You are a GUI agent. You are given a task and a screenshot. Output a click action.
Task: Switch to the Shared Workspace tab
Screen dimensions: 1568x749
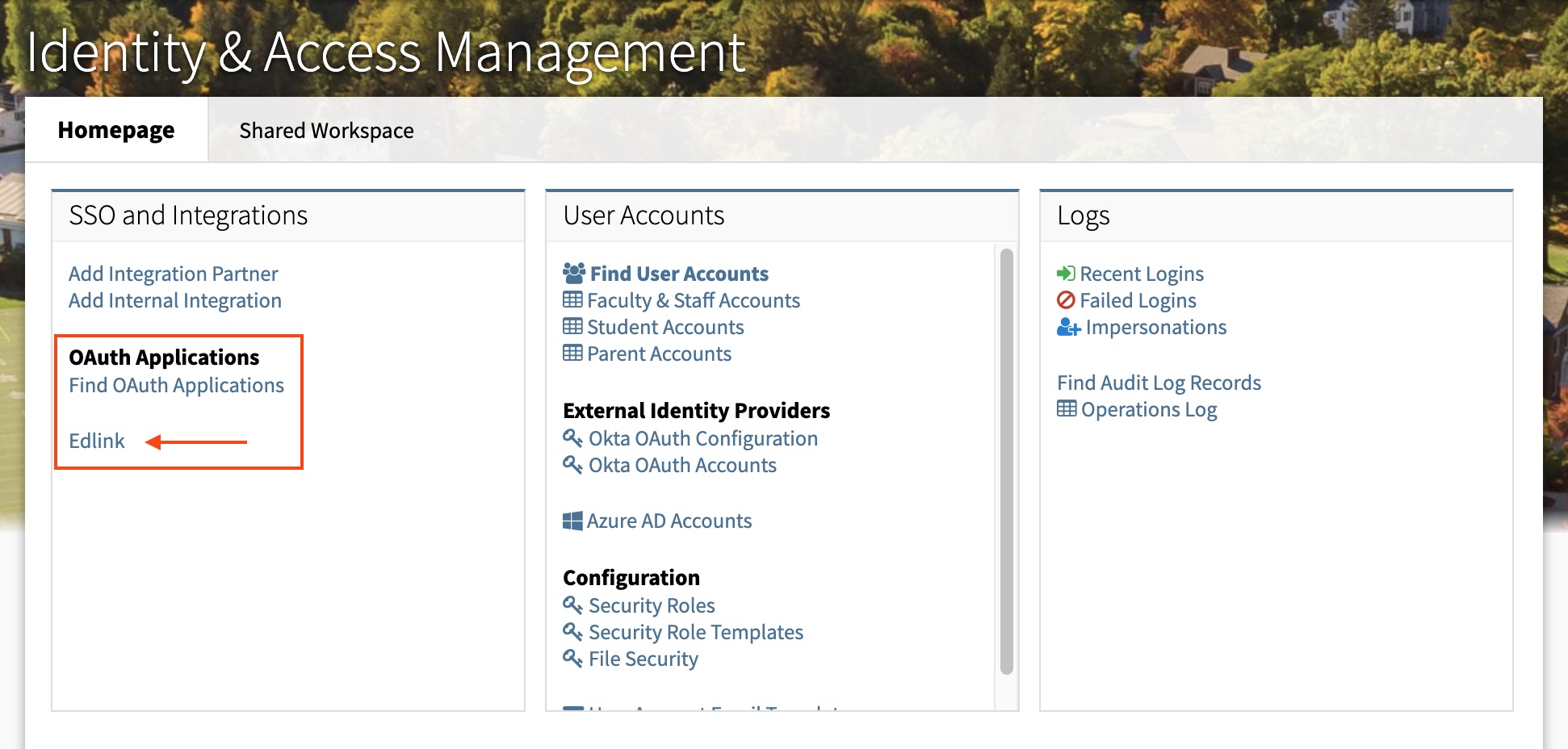tap(326, 131)
